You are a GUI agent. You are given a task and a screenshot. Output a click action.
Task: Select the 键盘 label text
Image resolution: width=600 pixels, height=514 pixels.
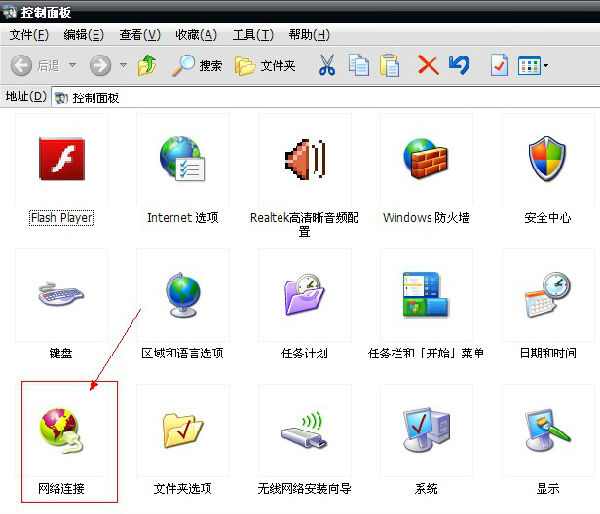61,353
